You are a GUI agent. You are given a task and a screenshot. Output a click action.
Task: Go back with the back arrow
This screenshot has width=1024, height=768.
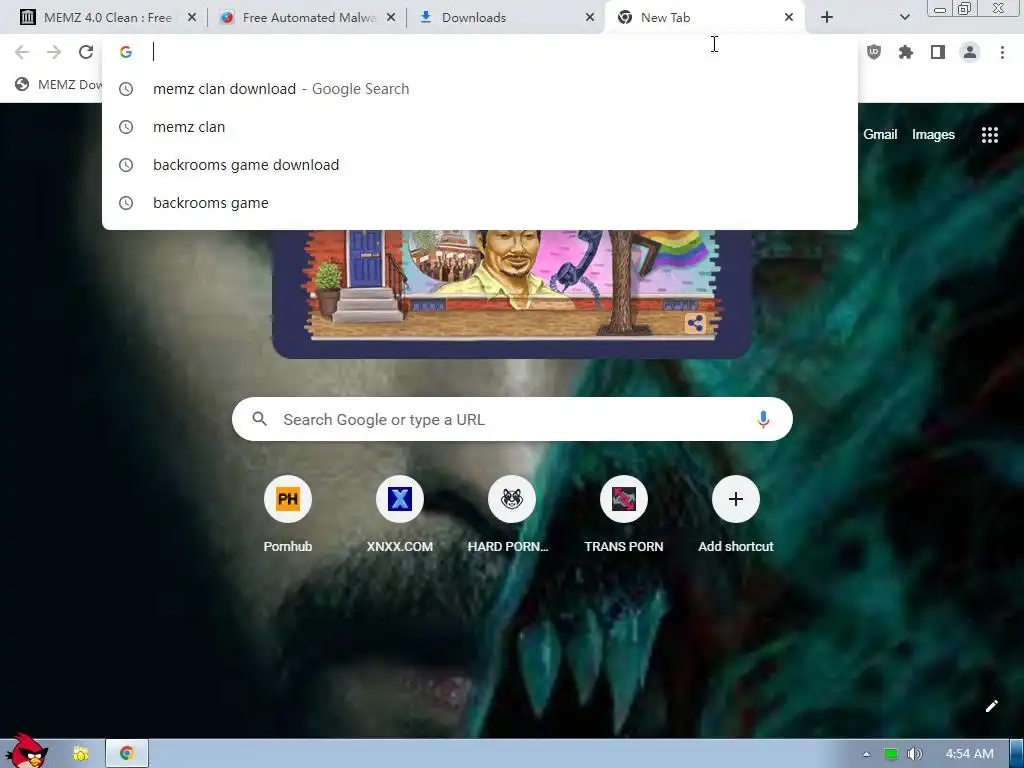coord(22,52)
